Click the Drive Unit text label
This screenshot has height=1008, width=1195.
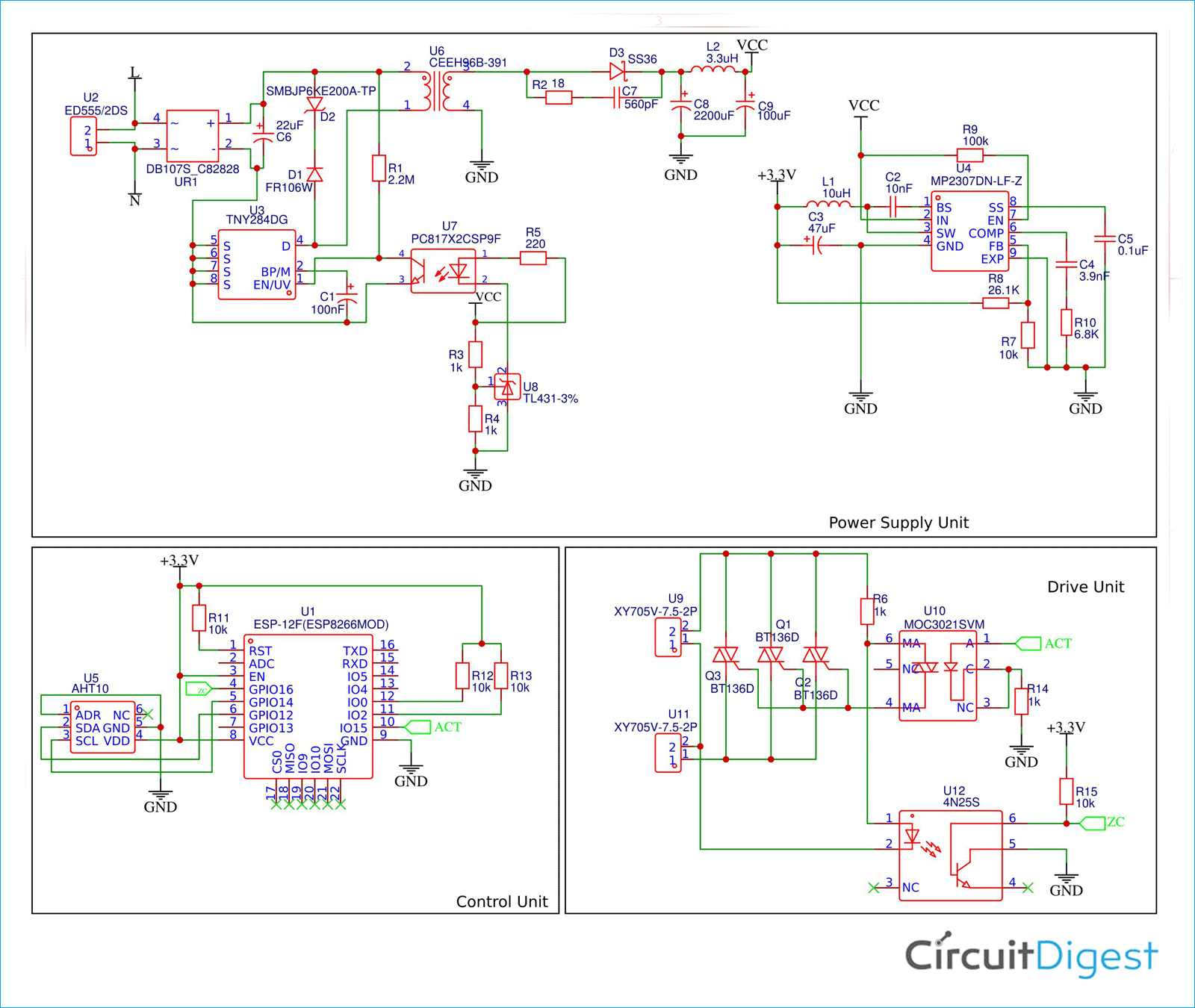point(1087,587)
